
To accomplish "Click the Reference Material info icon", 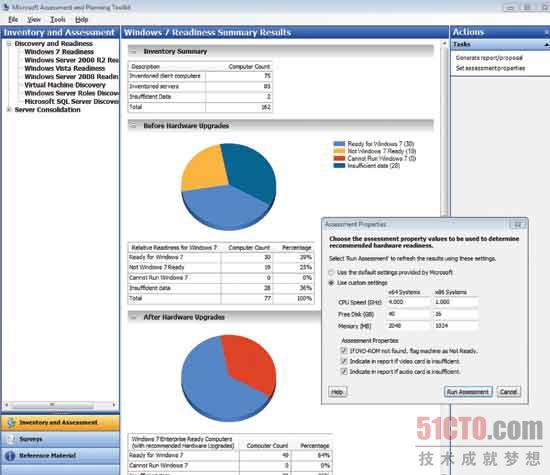I will coord(10,456).
